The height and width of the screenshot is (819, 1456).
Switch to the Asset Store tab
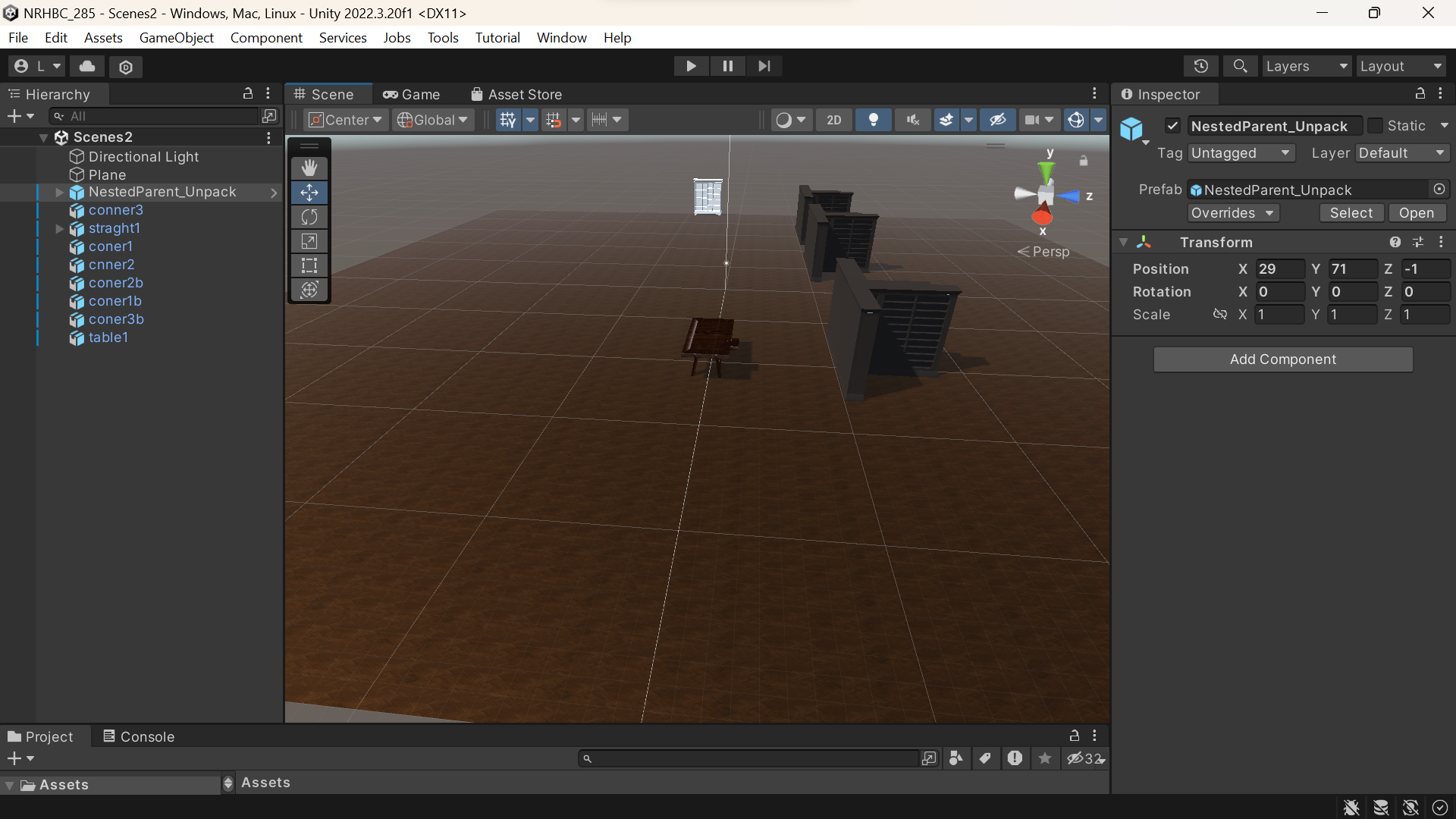516,94
